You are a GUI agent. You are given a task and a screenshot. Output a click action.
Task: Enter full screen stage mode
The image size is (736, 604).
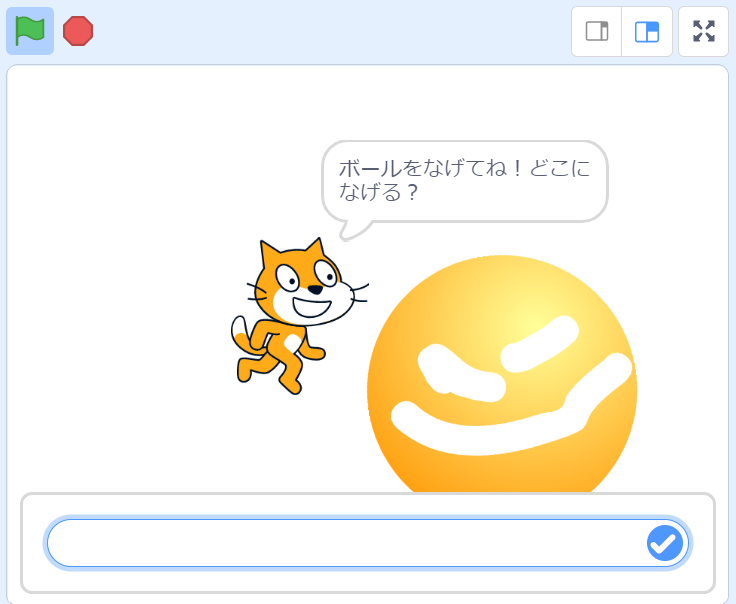tap(704, 31)
